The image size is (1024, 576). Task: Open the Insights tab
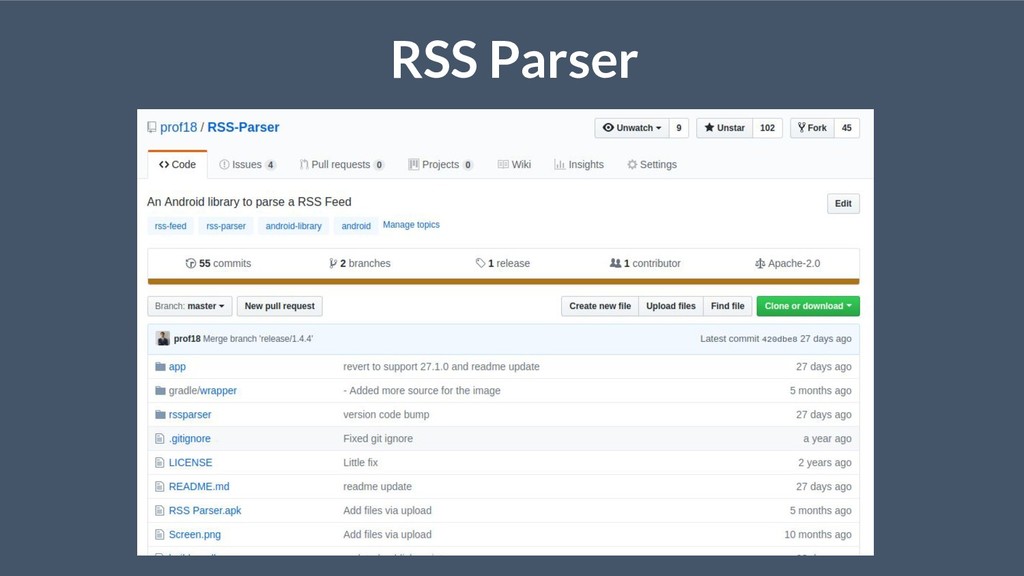579,165
